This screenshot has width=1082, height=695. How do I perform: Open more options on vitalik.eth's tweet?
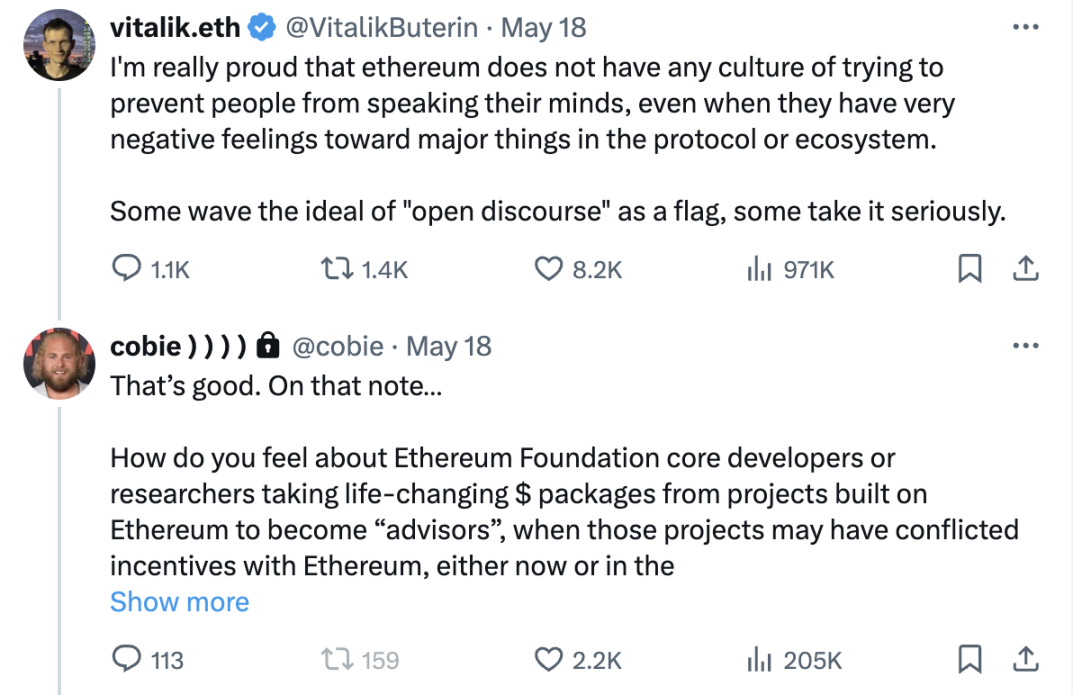(1026, 28)
